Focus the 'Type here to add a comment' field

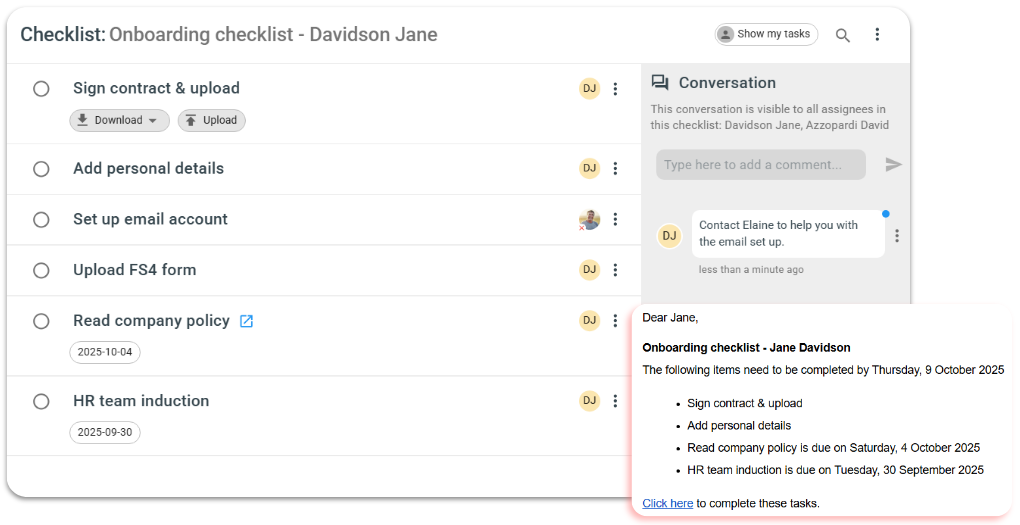760,165
